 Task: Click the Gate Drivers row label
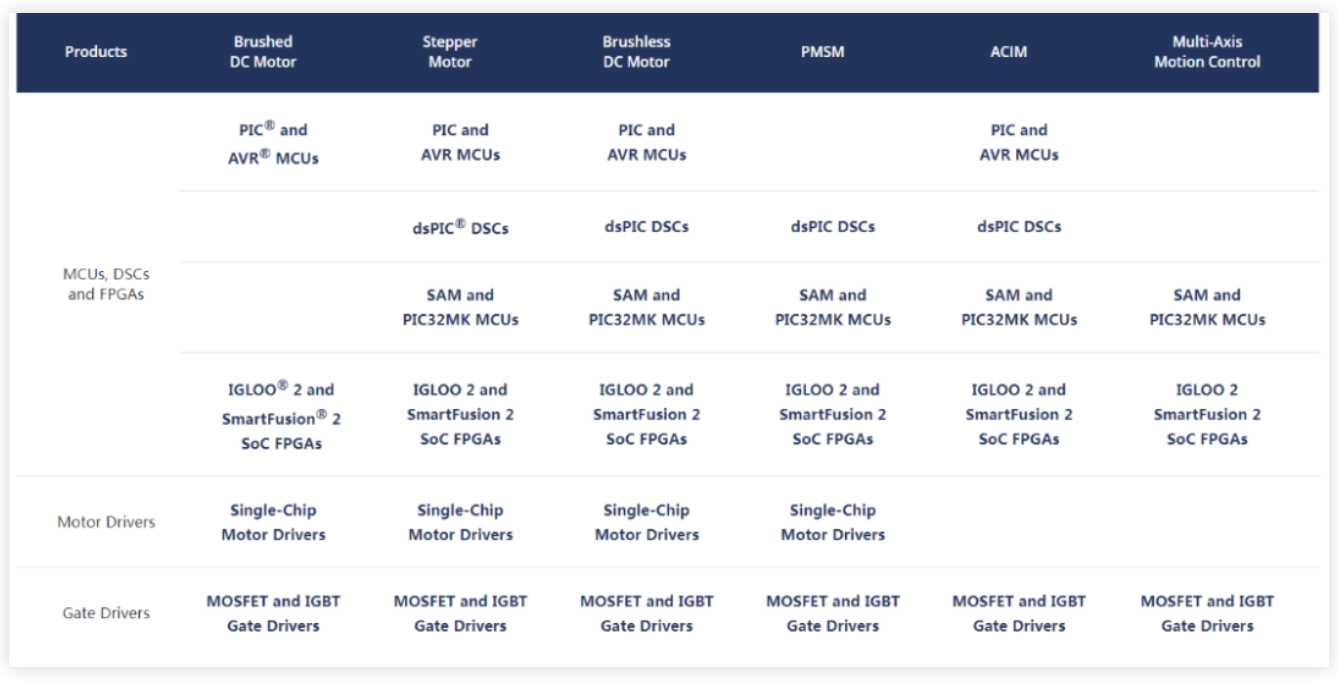(106, 613)
